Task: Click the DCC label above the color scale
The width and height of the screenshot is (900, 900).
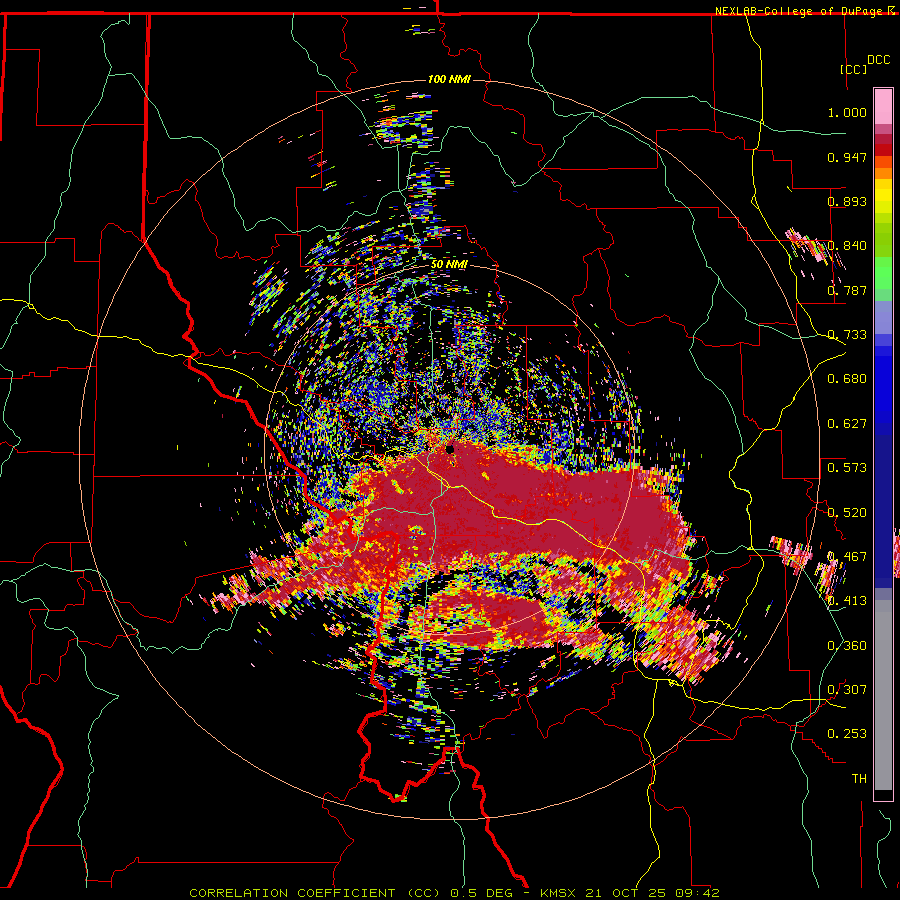Action: point(878,60)
